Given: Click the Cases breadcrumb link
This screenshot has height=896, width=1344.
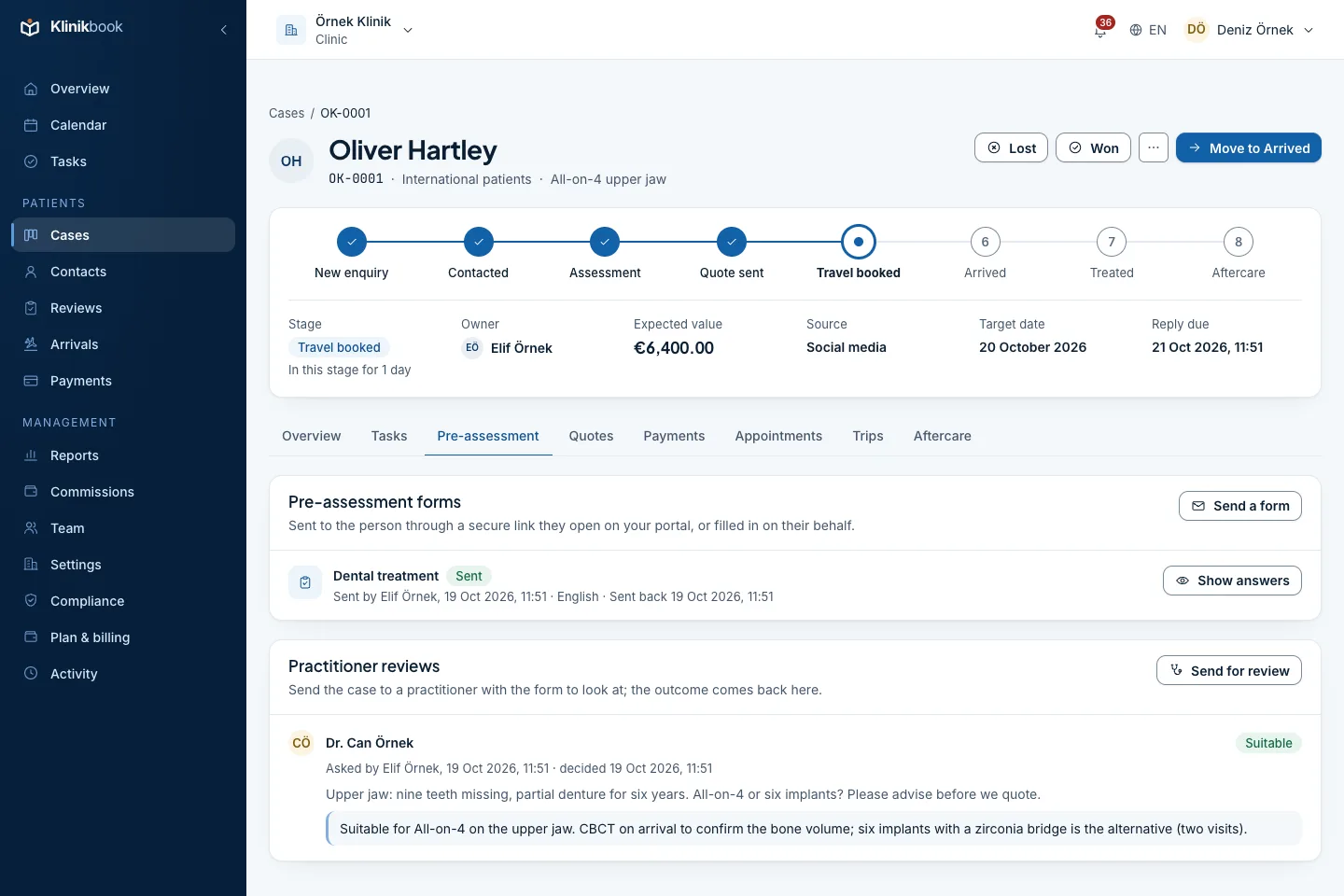Looking at the screenshot, I should [287, 113].
